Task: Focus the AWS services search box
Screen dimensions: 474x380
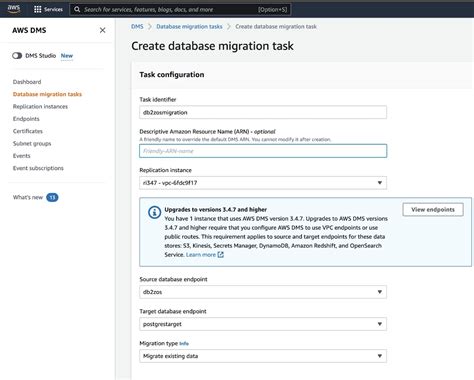Action: click(x=180, y=9)
